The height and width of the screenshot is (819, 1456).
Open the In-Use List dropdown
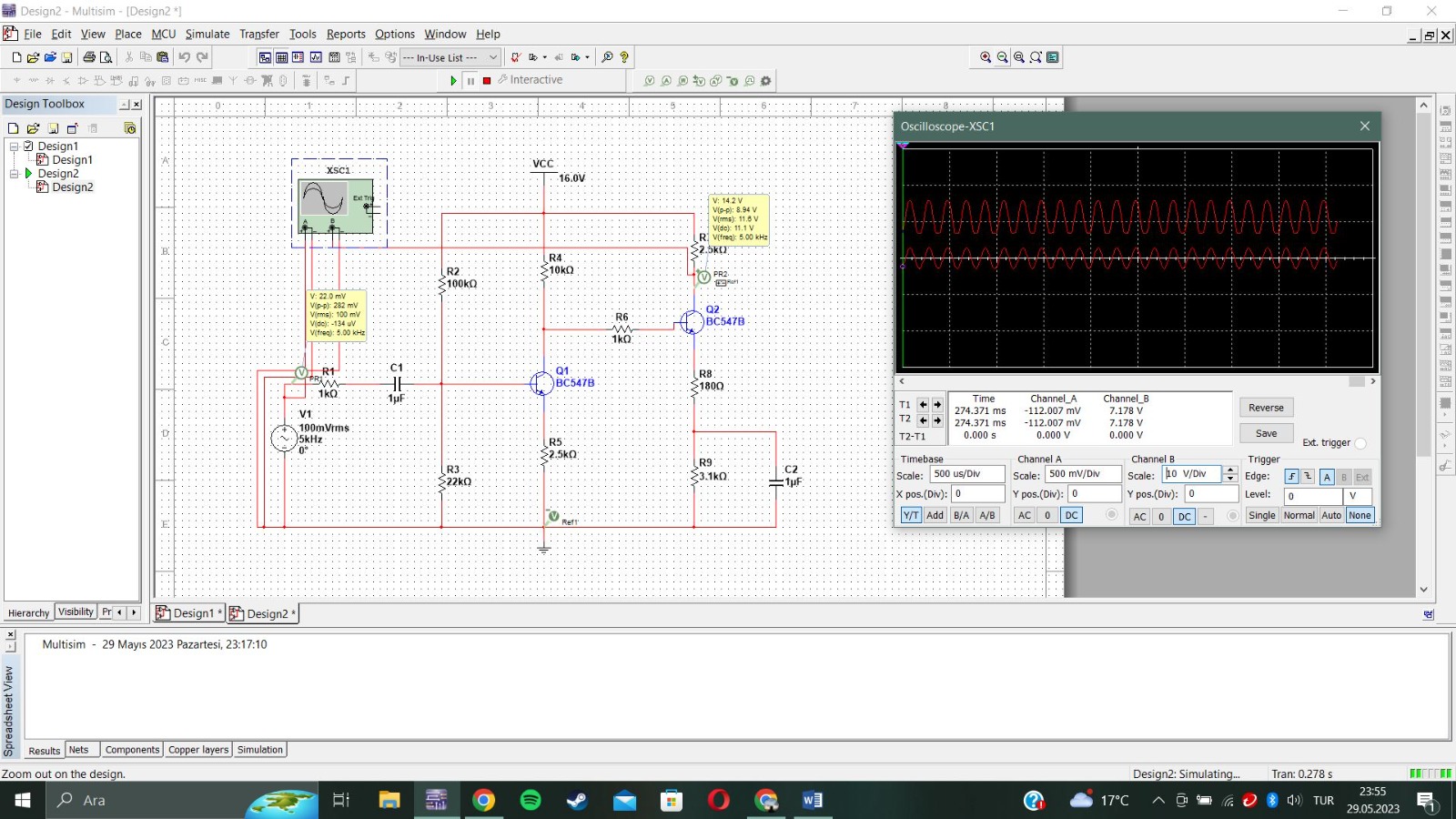493,57
